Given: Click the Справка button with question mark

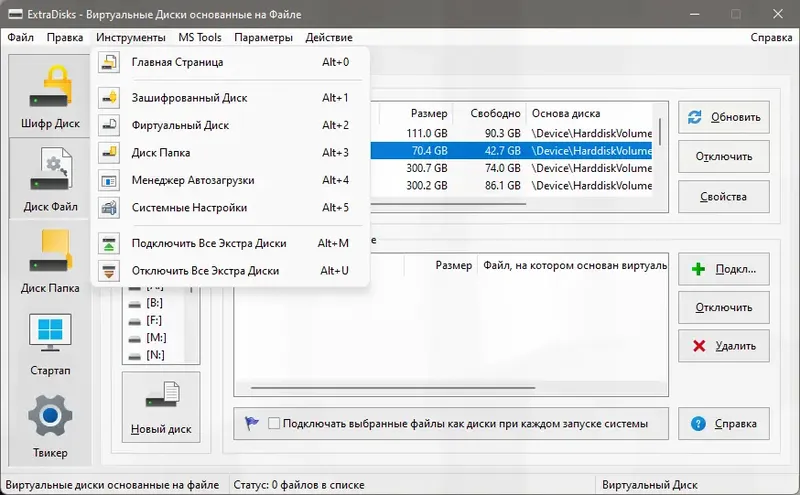Looking at the screenshot, I should [724, 424].
